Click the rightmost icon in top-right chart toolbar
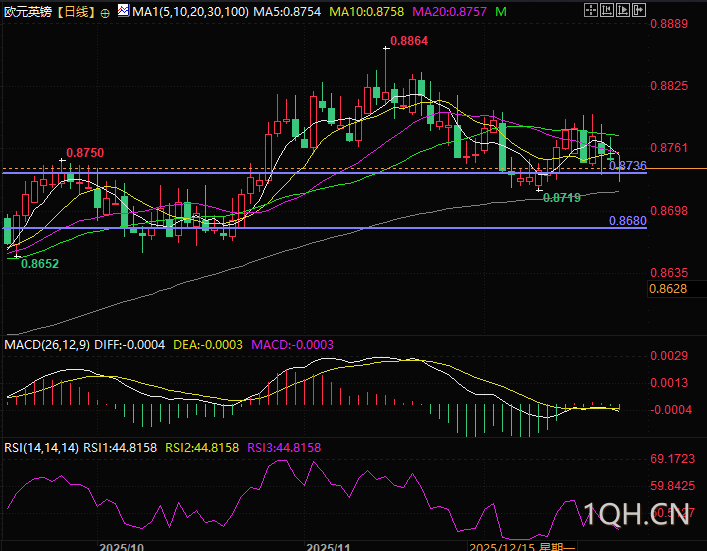The image size is (707, 551). click(639, 9)
